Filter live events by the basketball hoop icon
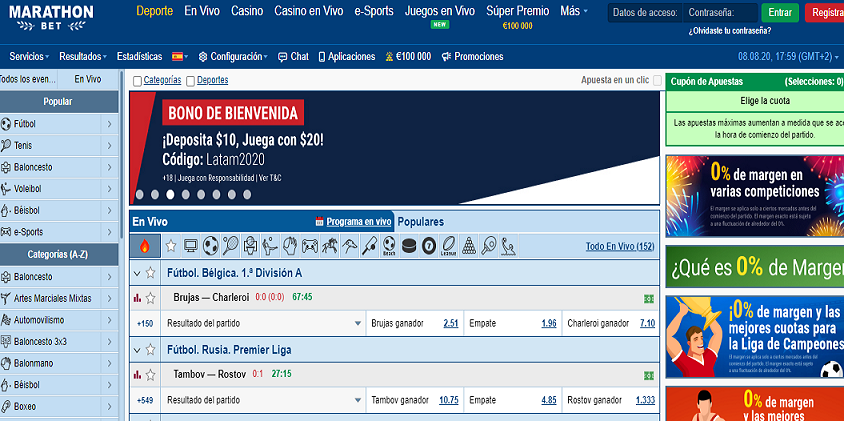Image resolution: width=844 pixels, height=421 pixels. (250, 246)
